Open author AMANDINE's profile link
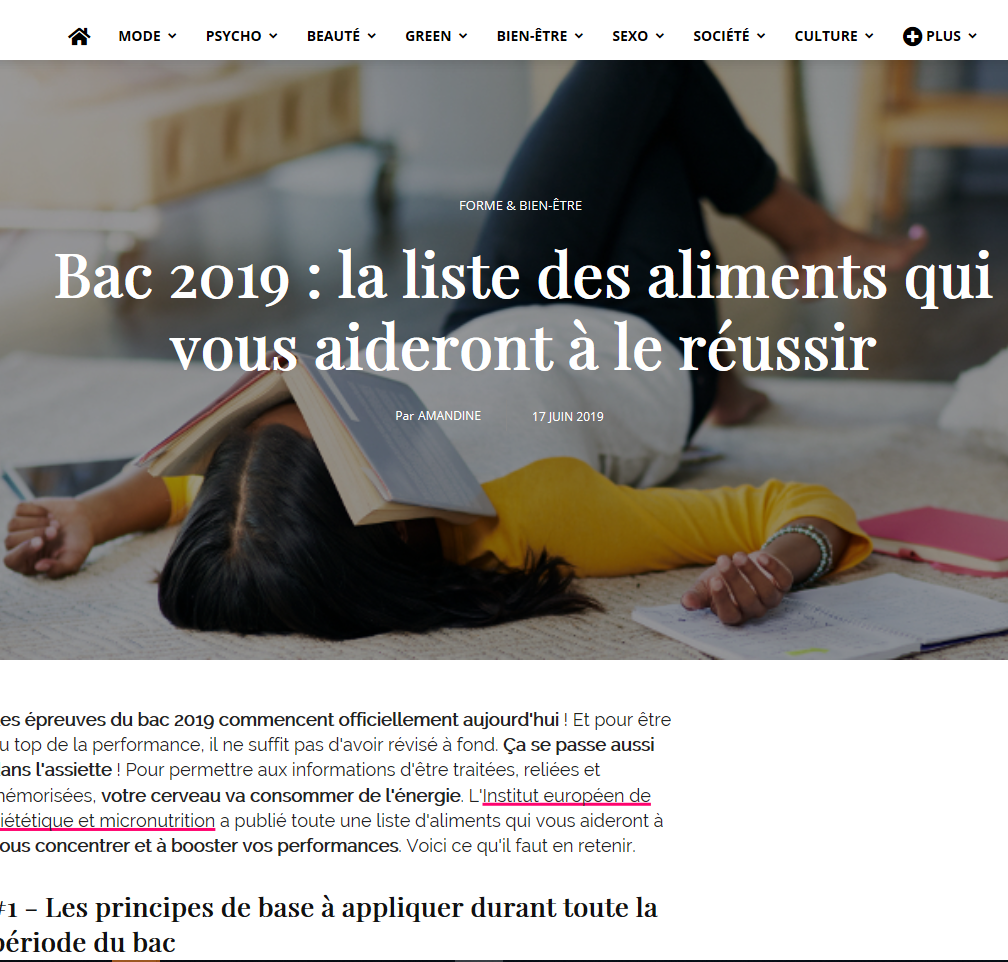The height and width of the screenshot is (962, 1008). click(x=449, y=416)
